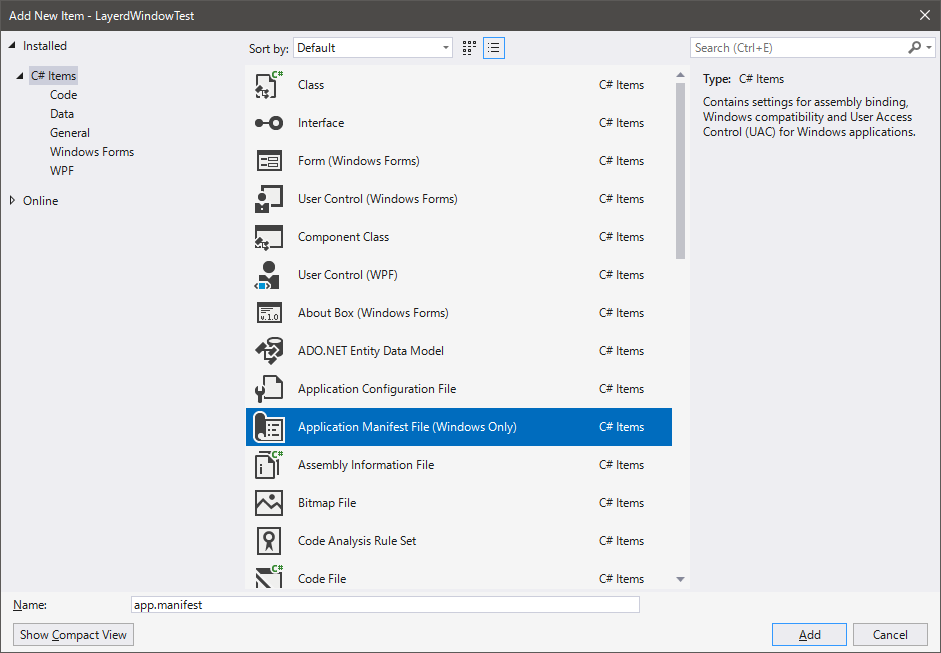Select the Code Analysis Rule Set icon
941x653 pixels.
pyautogui.click(x=269, y=541)
